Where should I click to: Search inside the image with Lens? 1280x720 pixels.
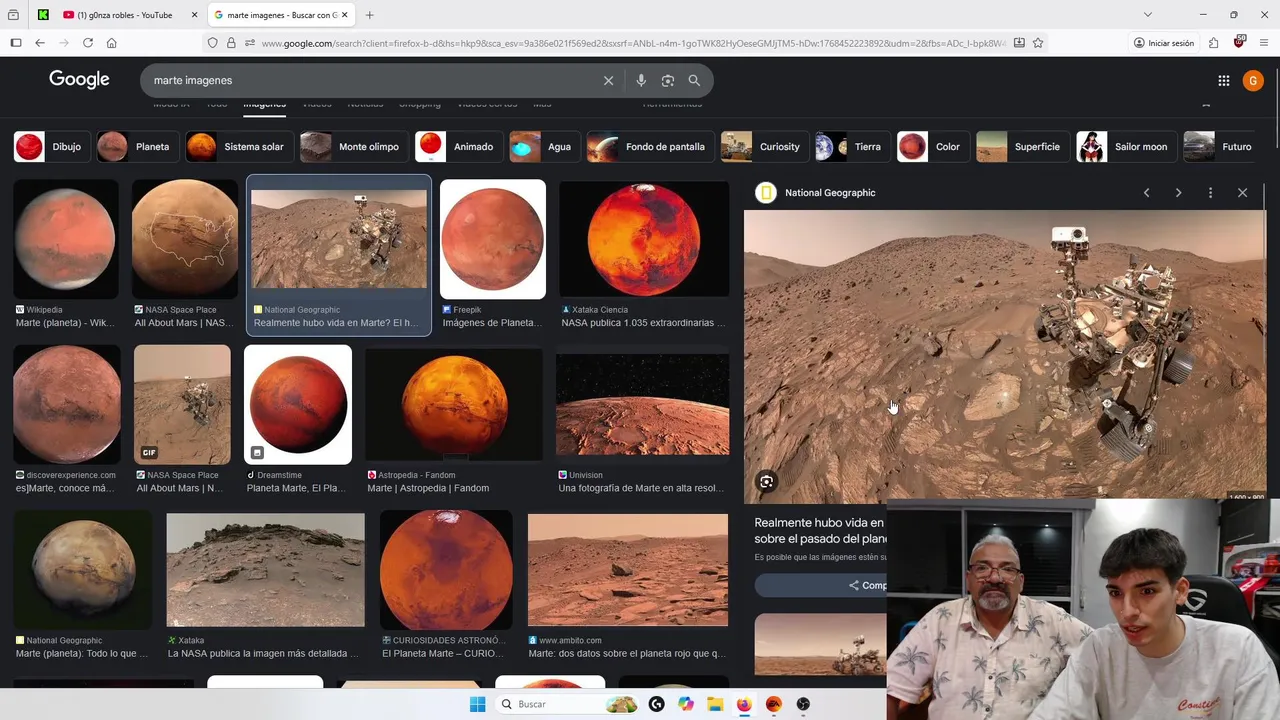(x=766, y=482)
